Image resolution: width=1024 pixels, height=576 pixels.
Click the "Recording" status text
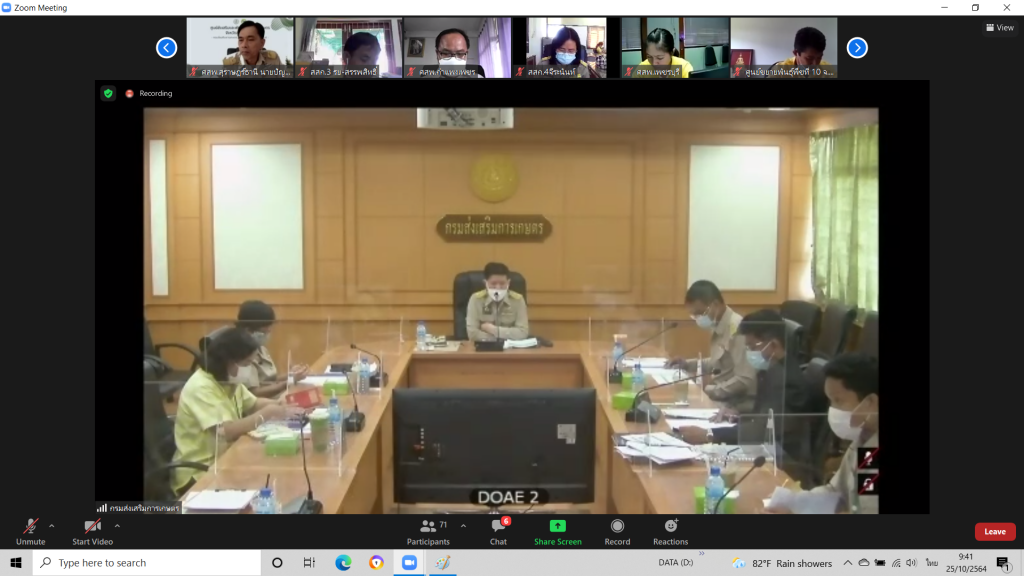[x=155, y=93]
